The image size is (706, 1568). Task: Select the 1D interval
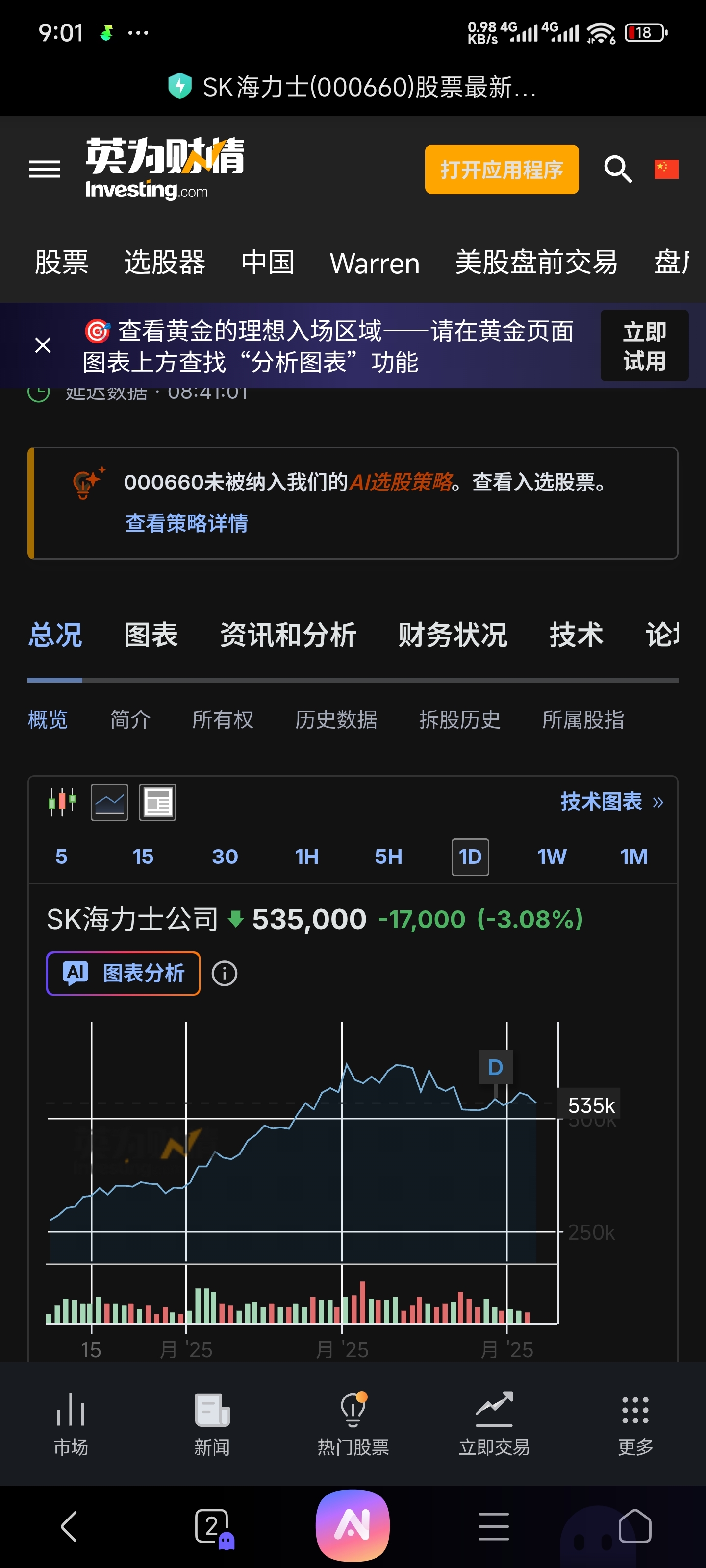click(x=470, y=857)
